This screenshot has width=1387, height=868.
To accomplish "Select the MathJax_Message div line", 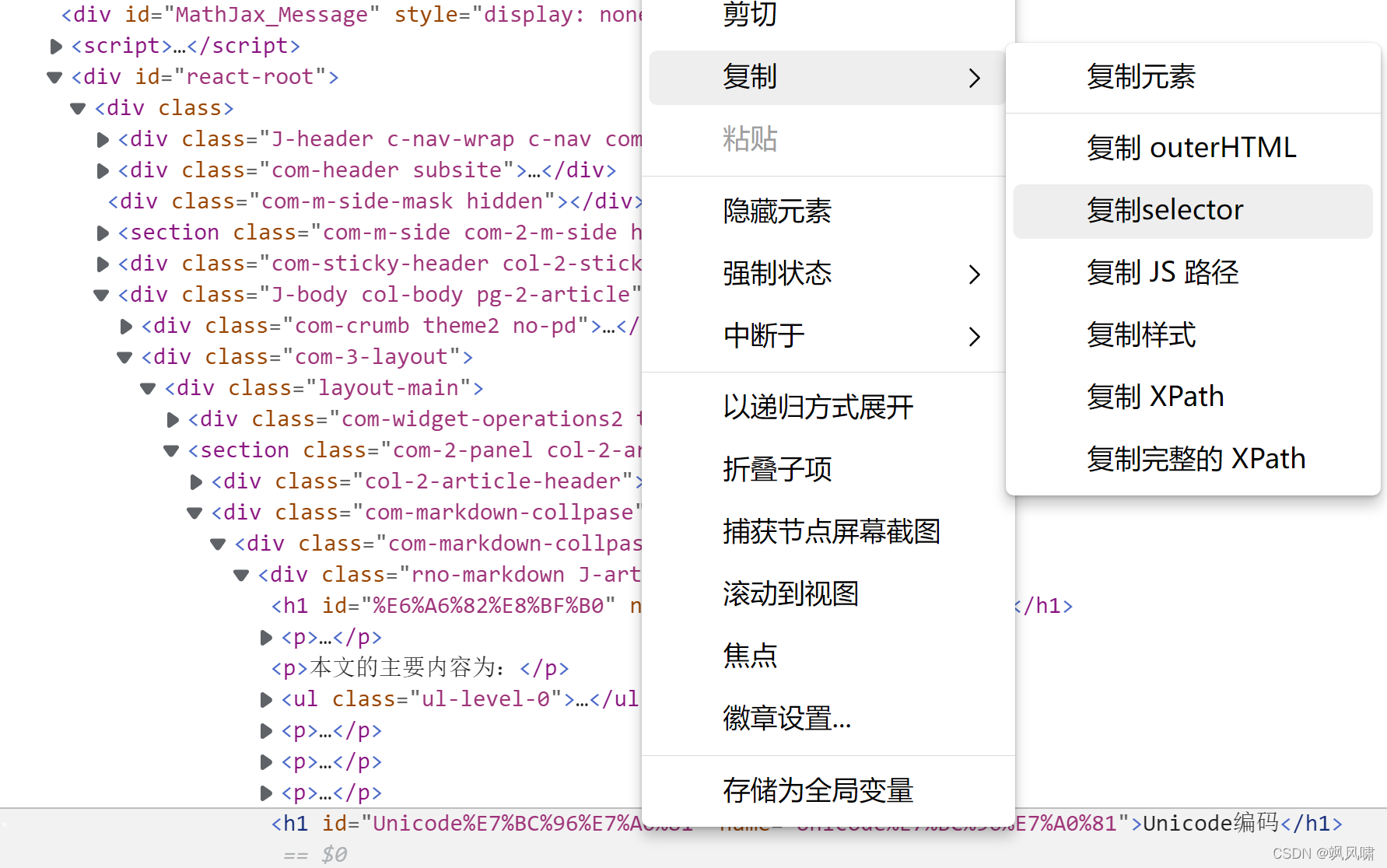I will tap(352, 16).
